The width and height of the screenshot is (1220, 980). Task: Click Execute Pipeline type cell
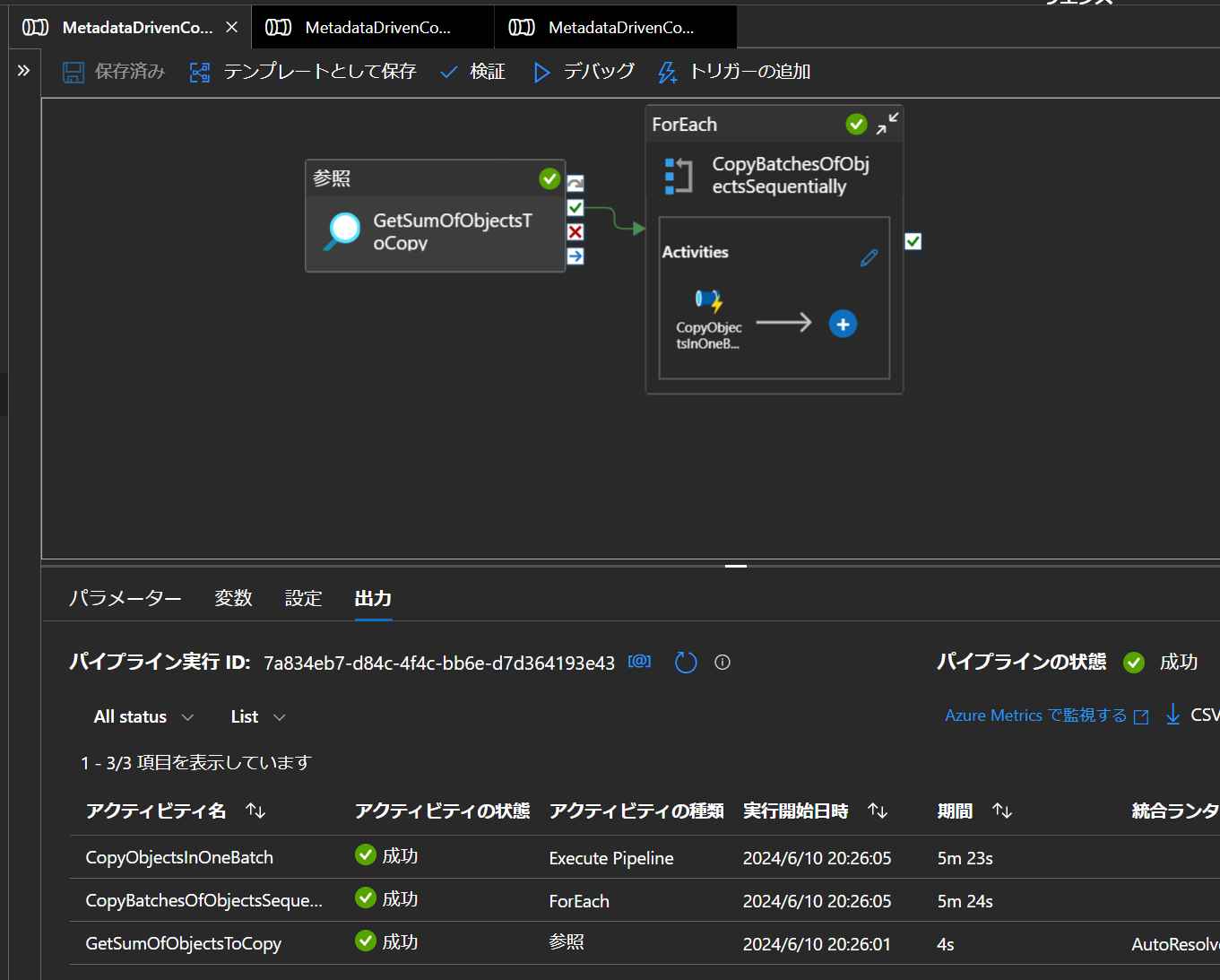coord(611,858)
